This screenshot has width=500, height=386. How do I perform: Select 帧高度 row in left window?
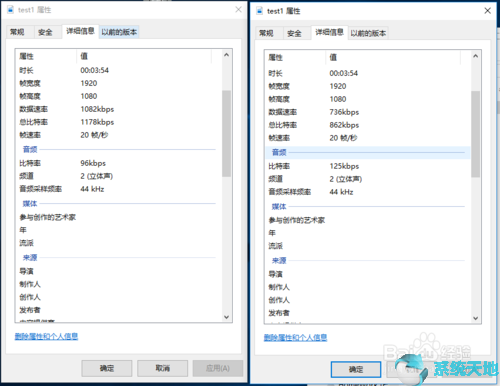(x=118, y=96)
